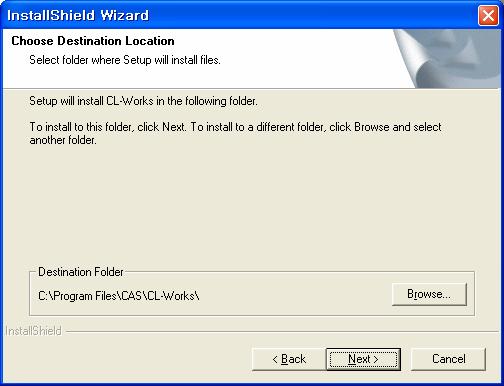Viewport: 504px width, 386px height.
Task: Close the InstallShield Wizard with the red X
Action: click(x=488, y=15)
